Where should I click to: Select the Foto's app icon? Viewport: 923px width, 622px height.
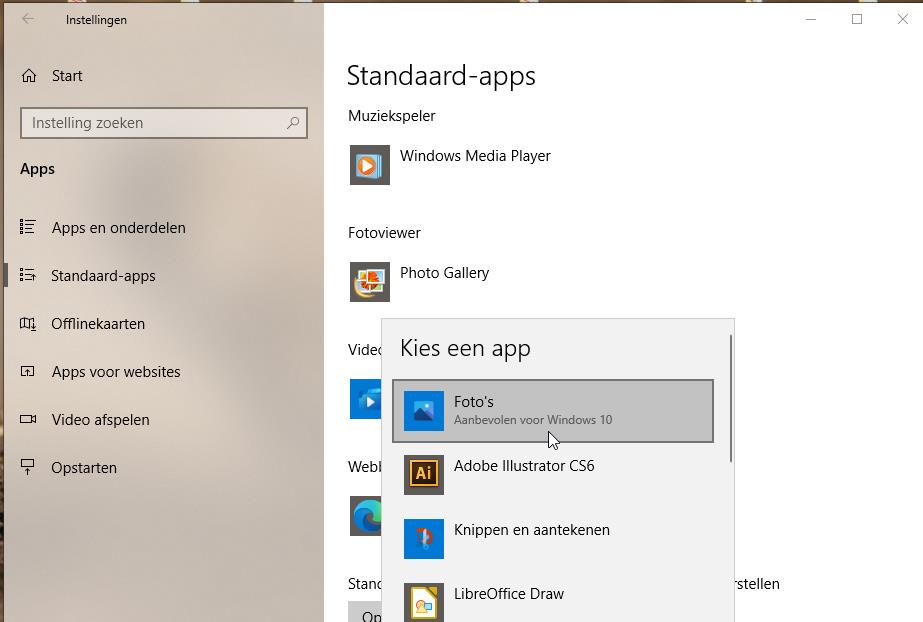[x=423, y=411]
